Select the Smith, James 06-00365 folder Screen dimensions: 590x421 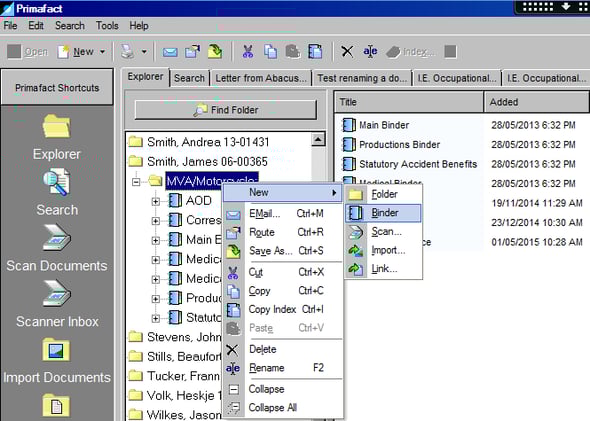pyautogui.click(x=198, y=161)
